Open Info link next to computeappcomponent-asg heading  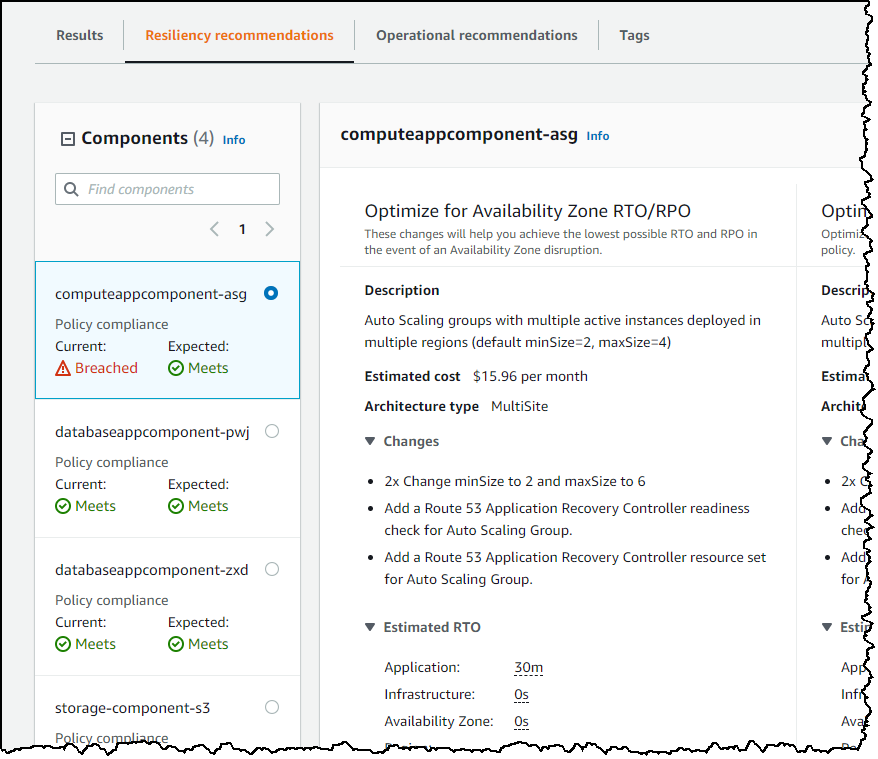tap(597, 136)
